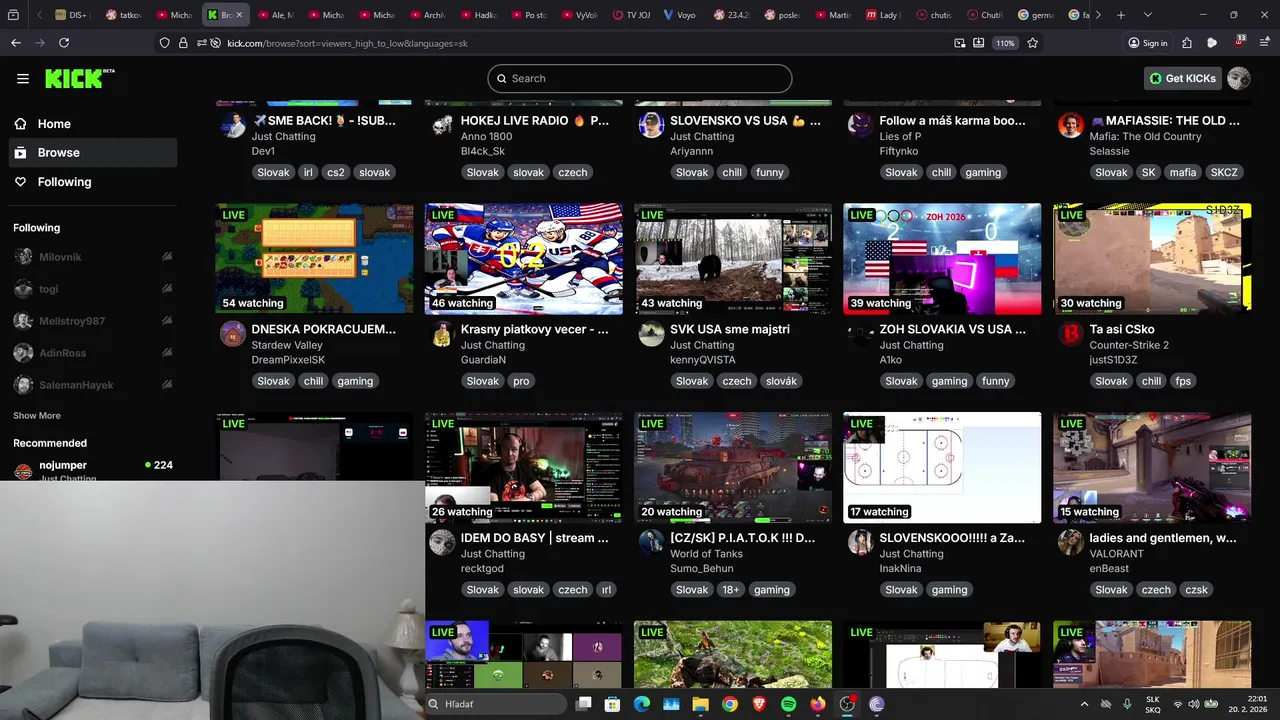This screenshot has width=1280, height=720.
Task: Click the site padlock icon
Action: tap(183, 43)
